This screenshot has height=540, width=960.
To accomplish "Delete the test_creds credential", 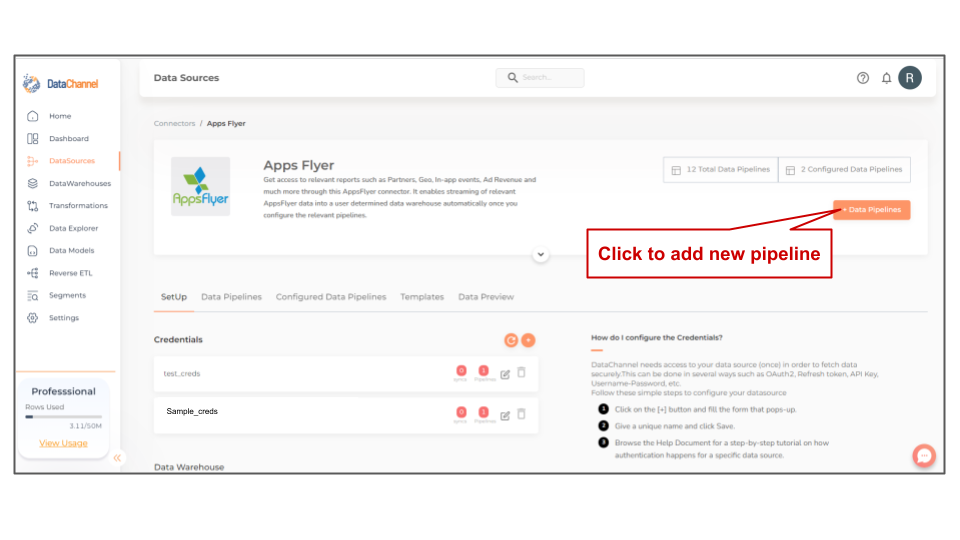I will pyautogui.click(x=522, y=372).
